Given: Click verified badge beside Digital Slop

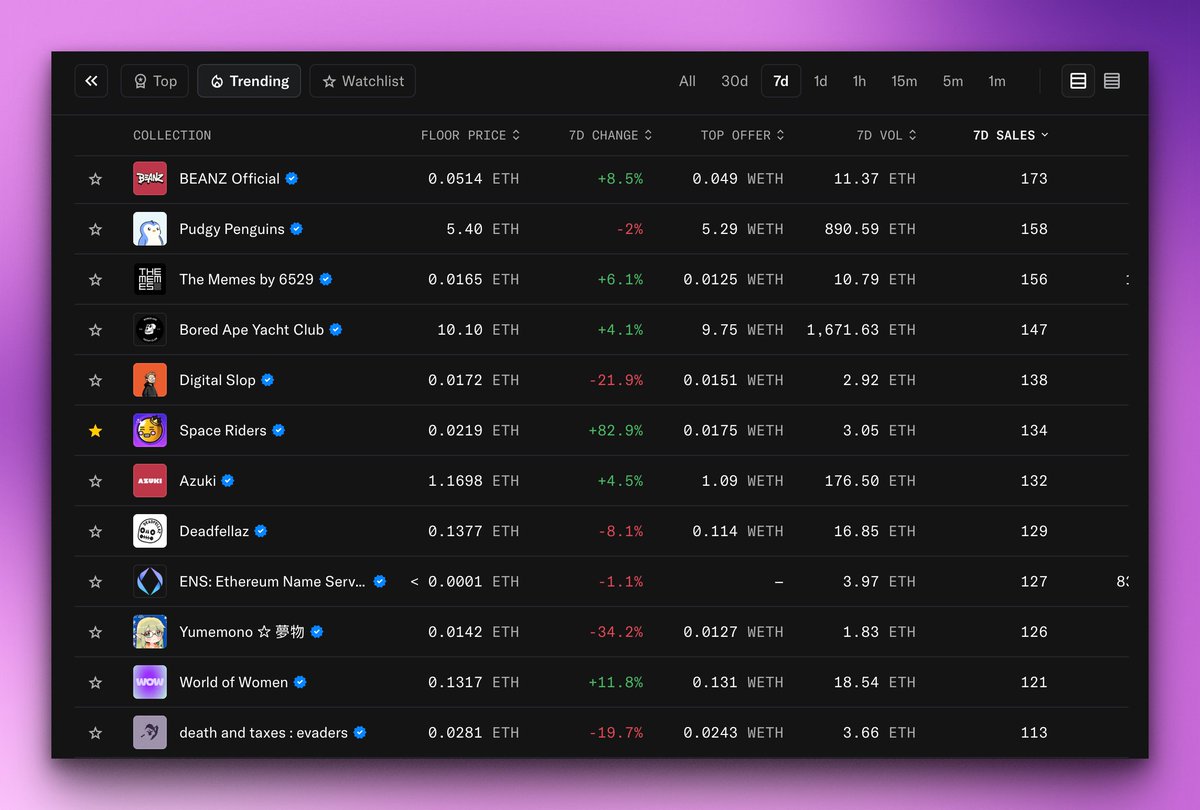Looking at the screenshot, I should click(268, 380).
